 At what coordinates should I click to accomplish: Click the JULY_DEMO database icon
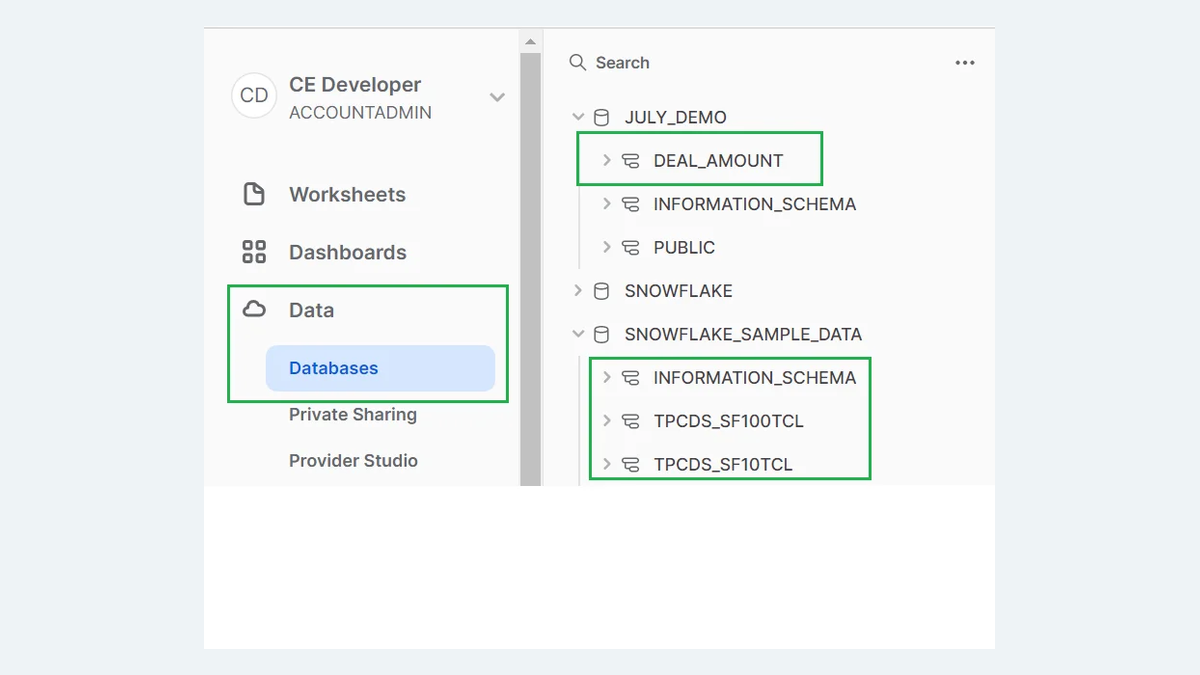[601, 117]
